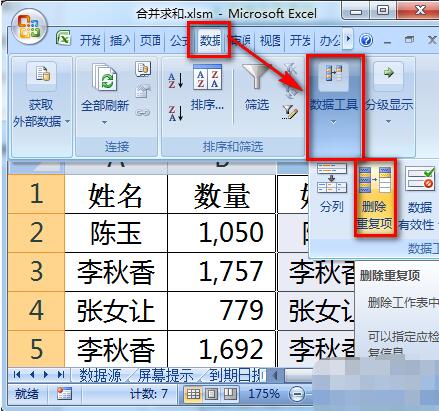This screenshot has width=439, height=411.
Task: Open the 开始 ribbon tab
Action: 90,41
